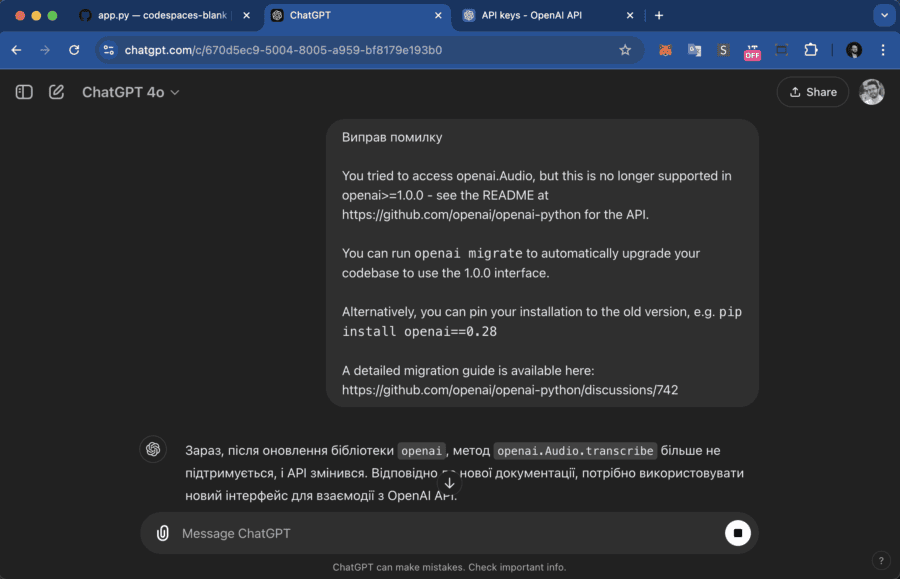This screenshot has height=579, width=900.
Task: Click the inline code 'openai' in the response
Action: (421, 450)
